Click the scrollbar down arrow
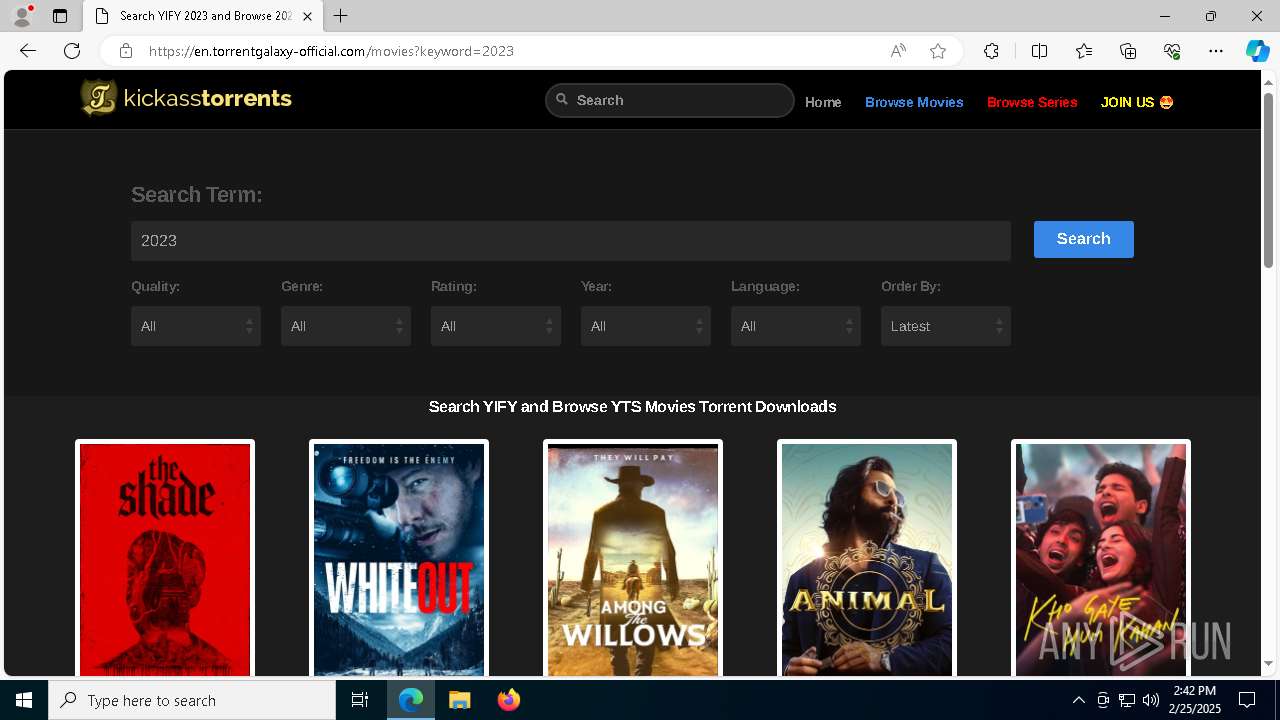Viewport: 1280px width, 720px height. (x=1269, y=664)
